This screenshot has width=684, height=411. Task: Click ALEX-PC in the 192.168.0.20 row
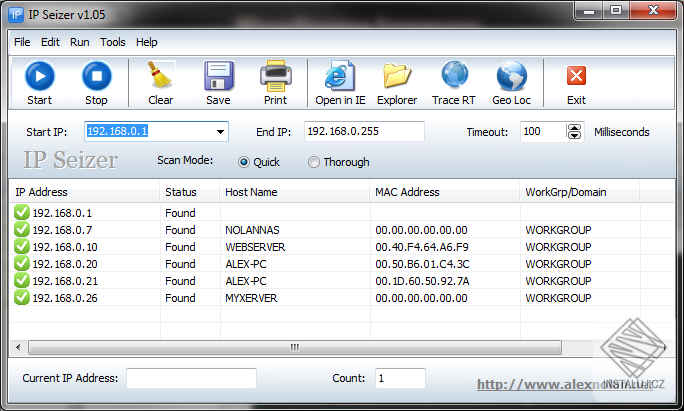tap(246, 264)
